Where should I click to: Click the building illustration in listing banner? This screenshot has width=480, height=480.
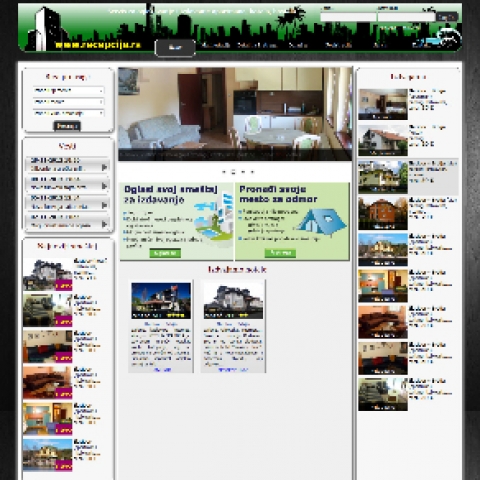(213, 217)
